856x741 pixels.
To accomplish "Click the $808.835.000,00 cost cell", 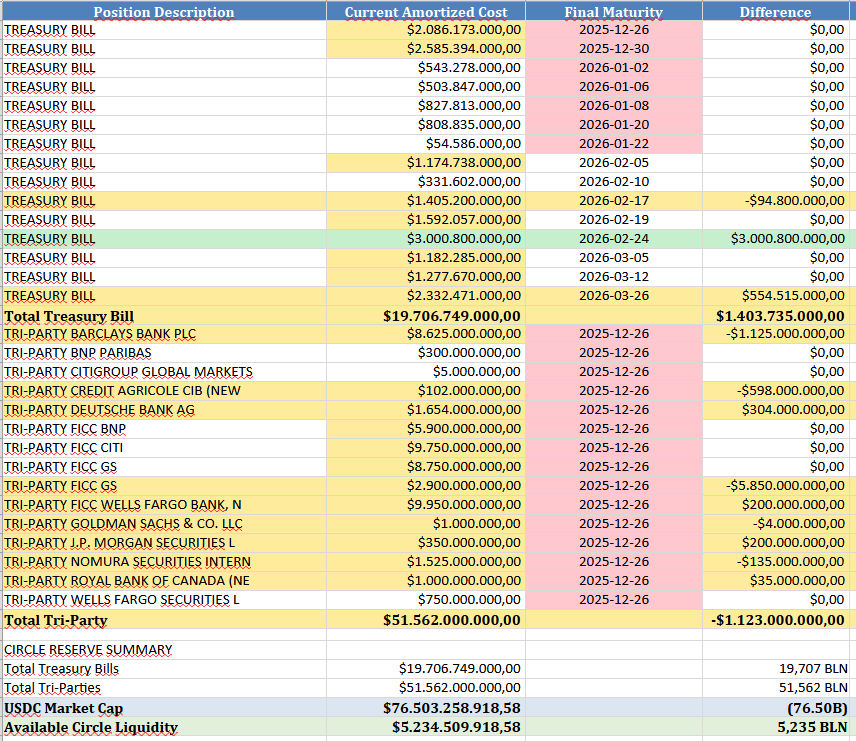I will pos(426,125).
